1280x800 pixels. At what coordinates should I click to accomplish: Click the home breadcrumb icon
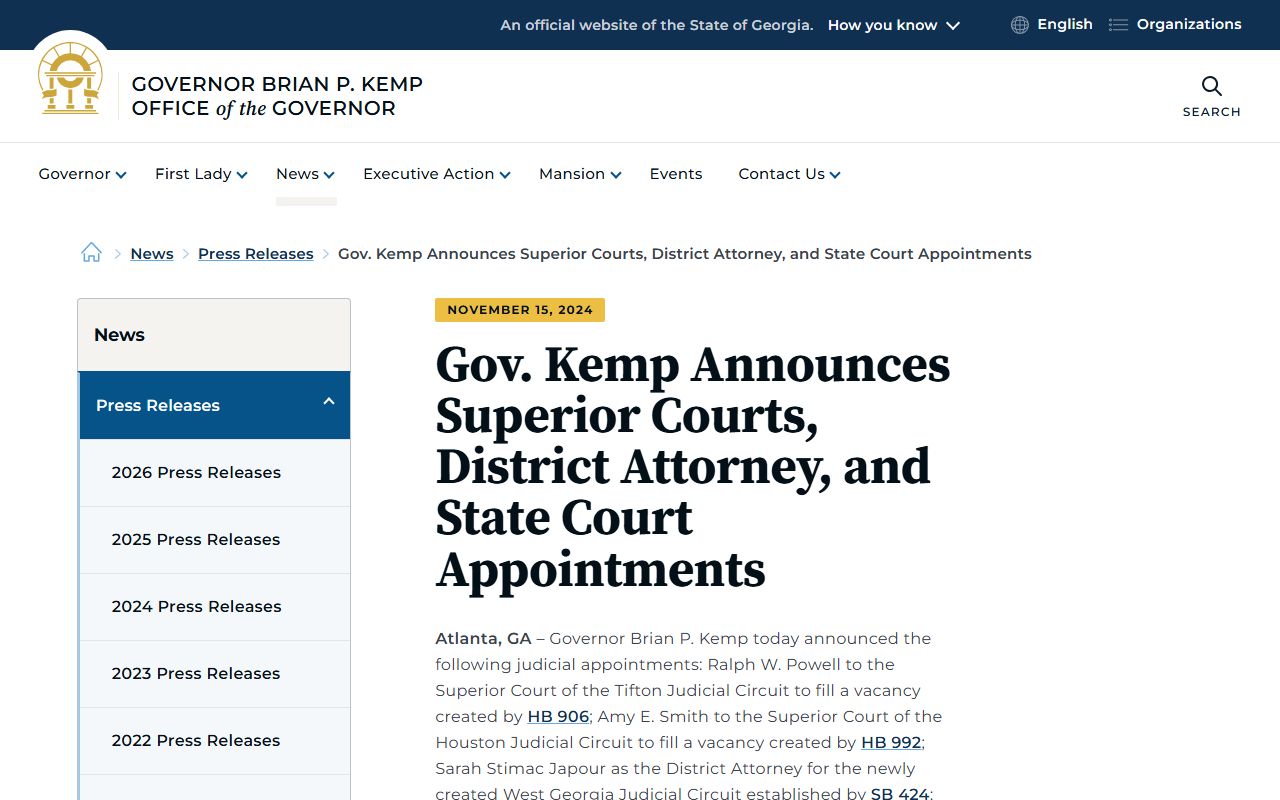[x=91, y=253]
